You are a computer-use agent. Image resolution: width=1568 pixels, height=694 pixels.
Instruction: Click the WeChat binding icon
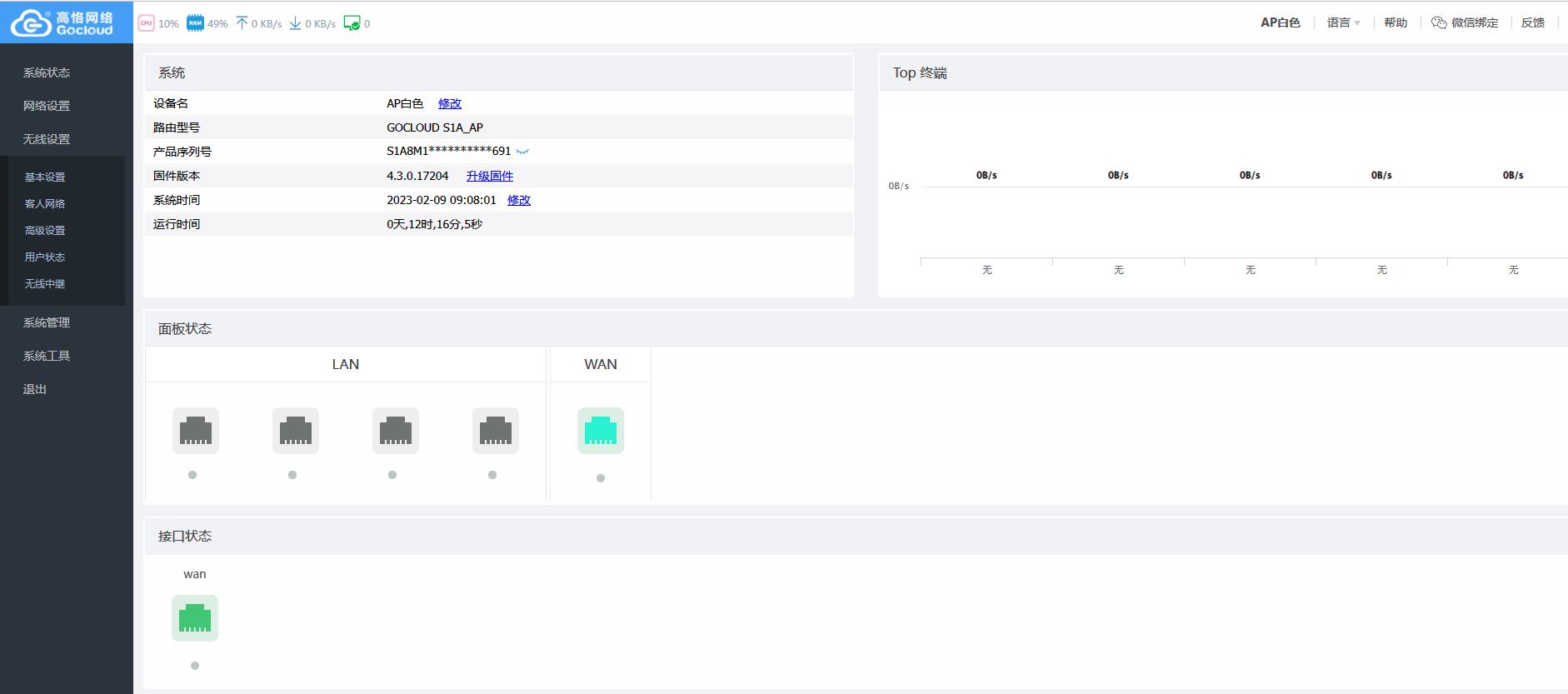coord(1439,22)
